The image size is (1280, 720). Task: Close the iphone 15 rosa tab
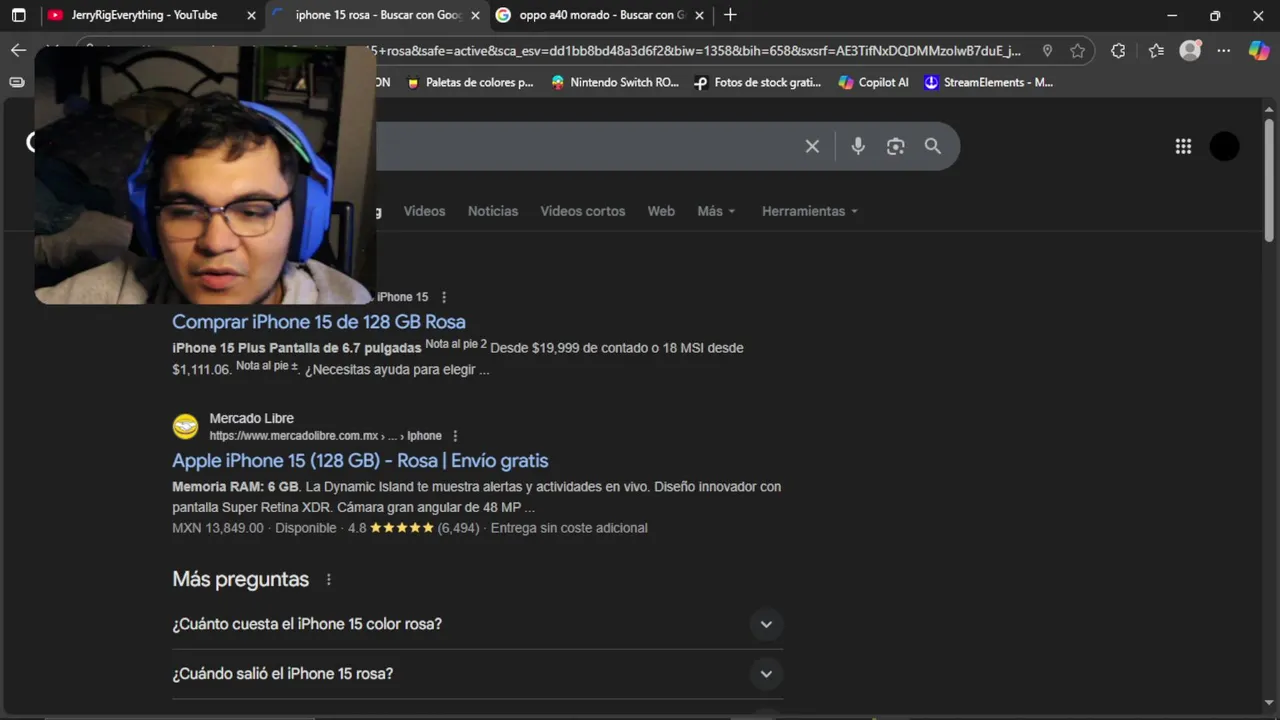[x=475, y=15]
